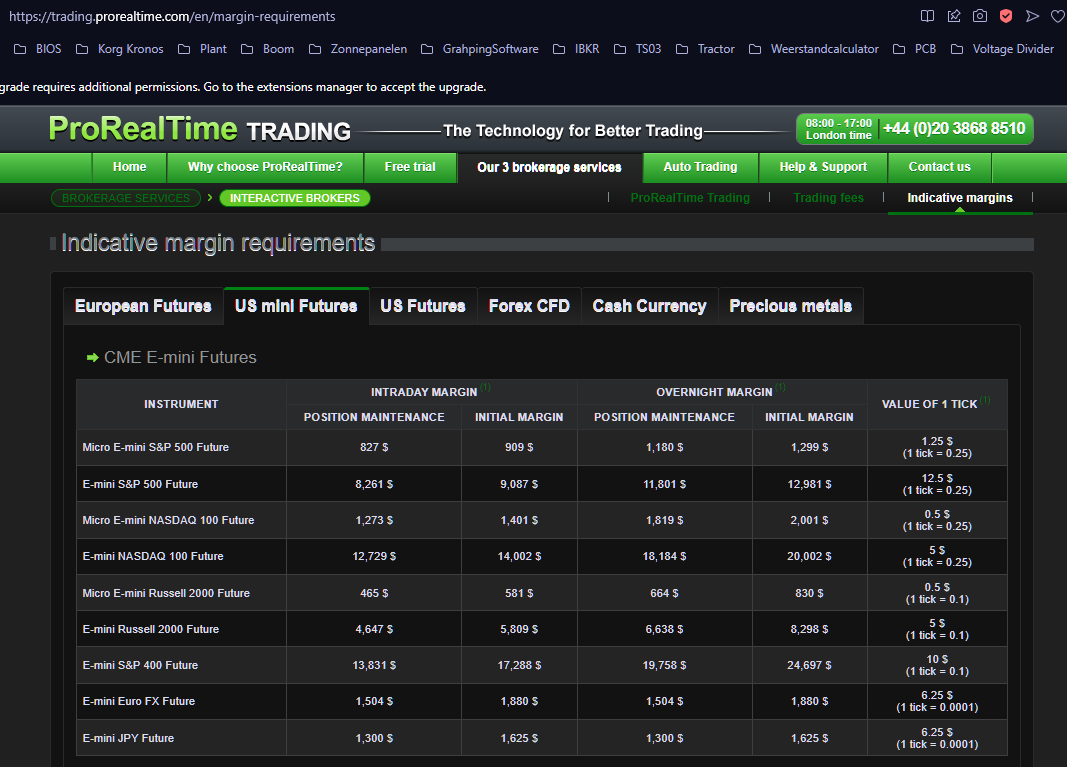Image resolution: width=1067 pixels, height=767 pixels.
Task: Open the Zonnepanelen bookmark folder
Action: [358, 49]
